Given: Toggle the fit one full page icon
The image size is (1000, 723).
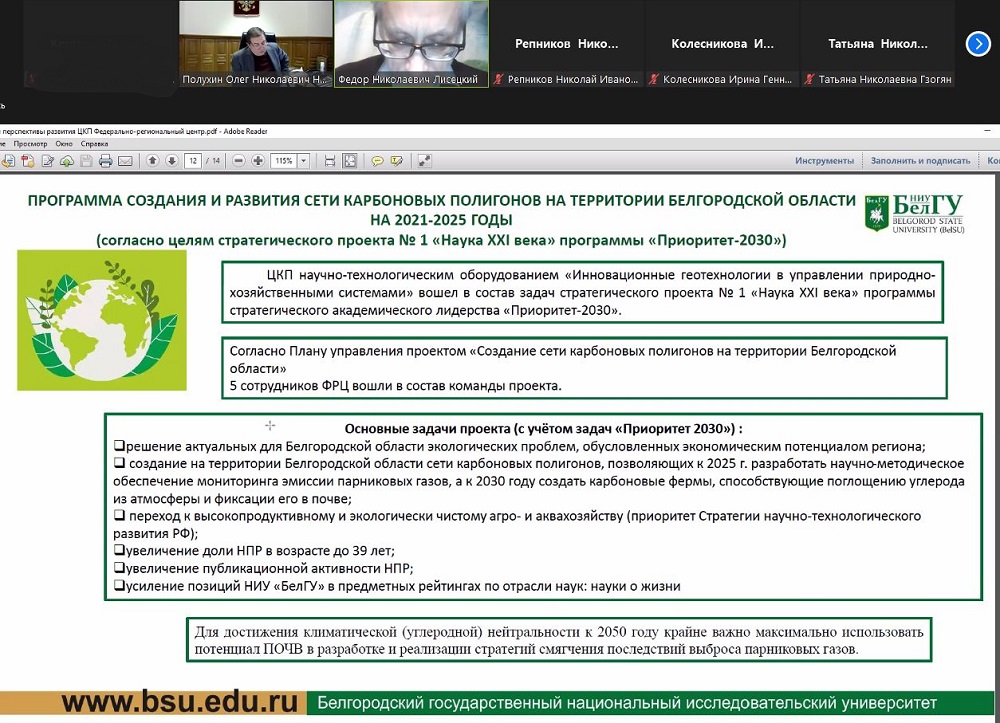Looking at the screenshot, I should pos(350,161).
